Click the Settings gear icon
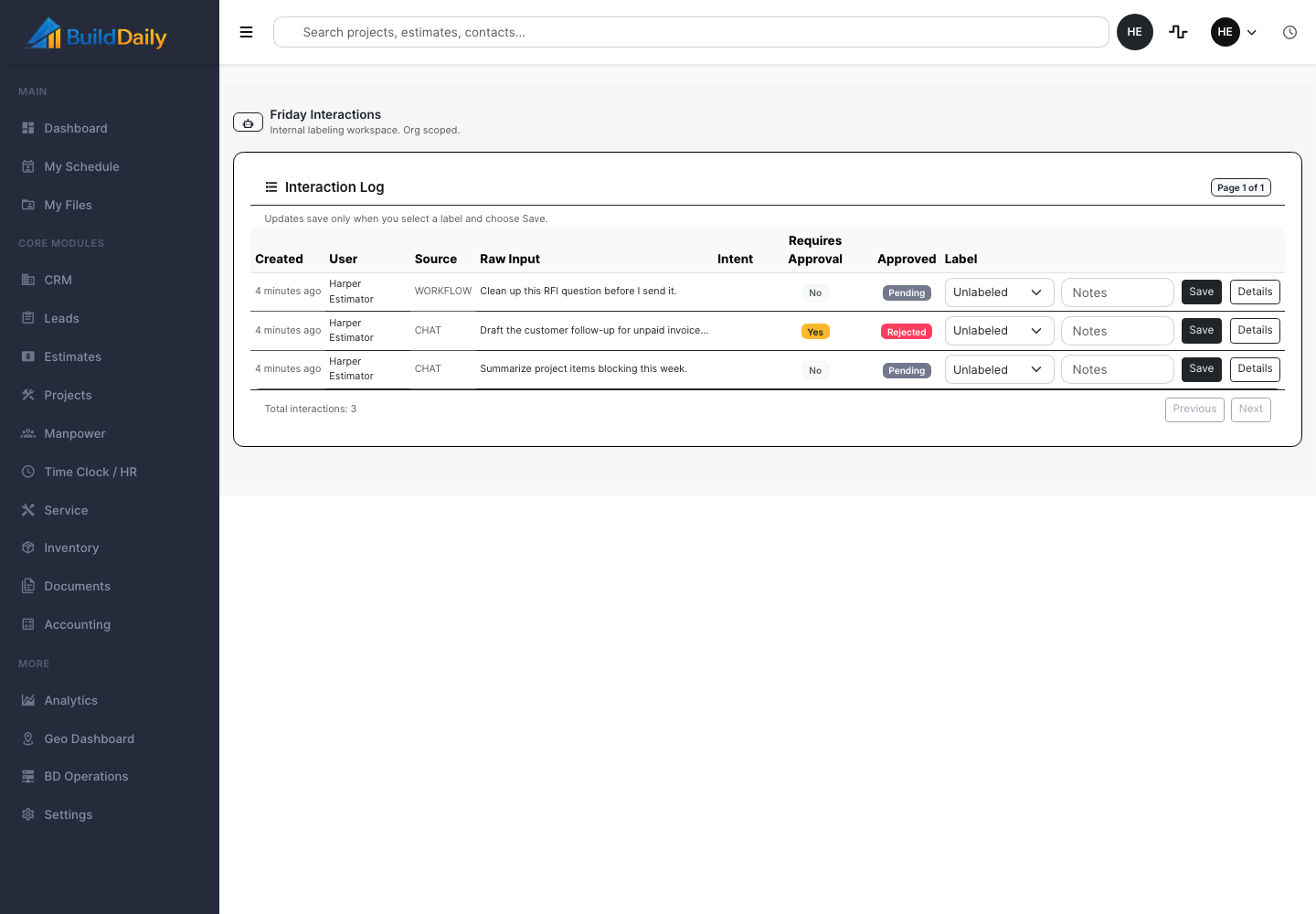The image size is (1316, 914). pyautogui.click(x=28, y=814)
